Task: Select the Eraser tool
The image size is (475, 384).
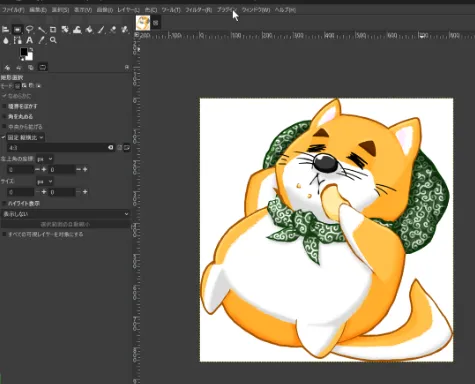Action: [x=113, y=30]
